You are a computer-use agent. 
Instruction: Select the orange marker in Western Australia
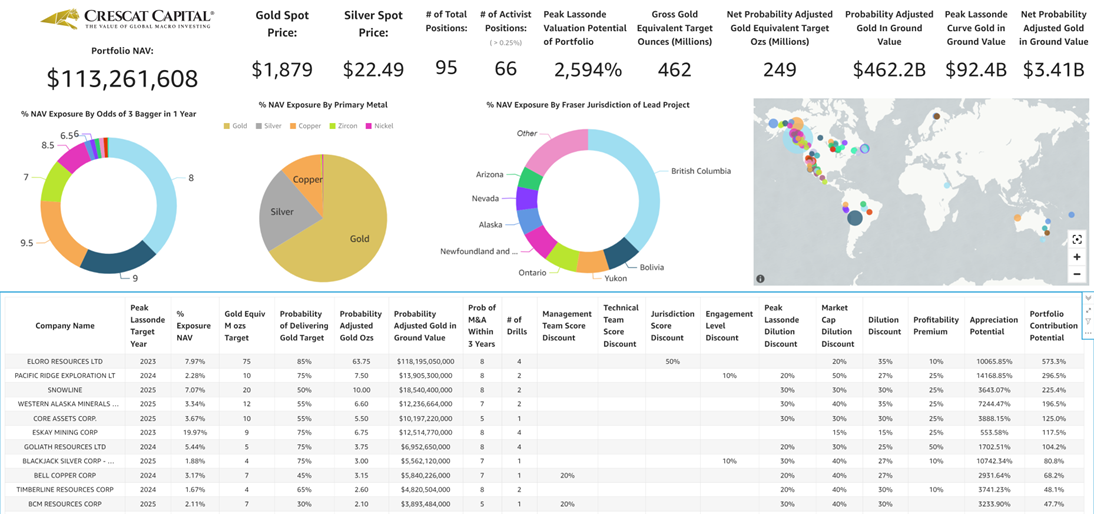[1017, 218]
